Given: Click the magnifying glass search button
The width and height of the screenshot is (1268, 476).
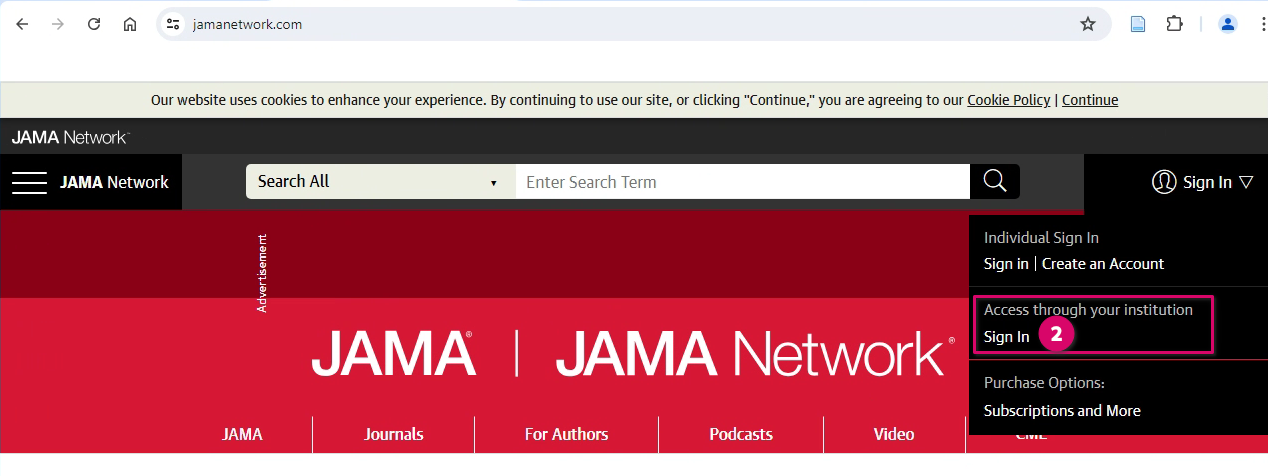Looking at the screenshot, I should [x=994, y=181].
